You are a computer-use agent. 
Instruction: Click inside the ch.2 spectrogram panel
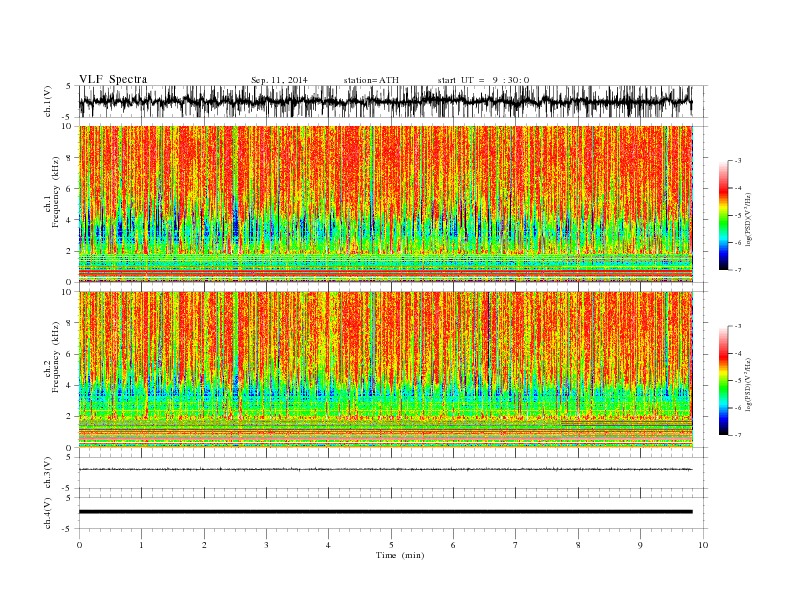click(x=385, y=370)
